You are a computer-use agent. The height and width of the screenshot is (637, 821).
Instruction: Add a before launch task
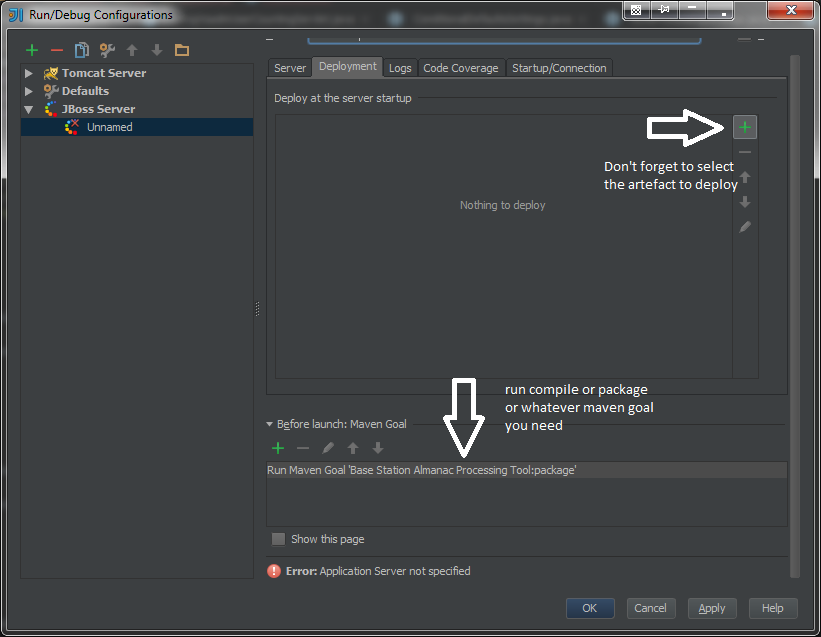(x=278, y=448)
